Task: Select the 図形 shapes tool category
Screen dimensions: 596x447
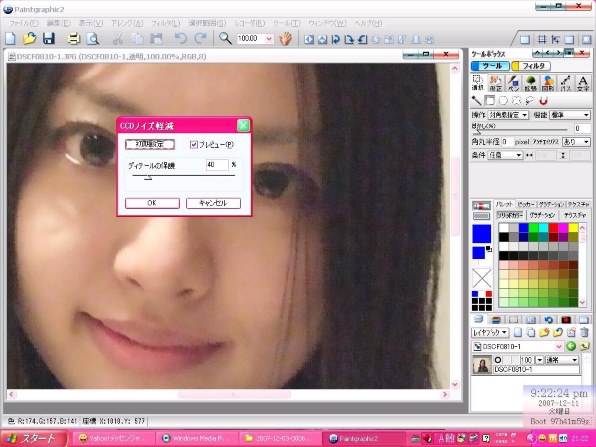Action: (x=548, y=83)
